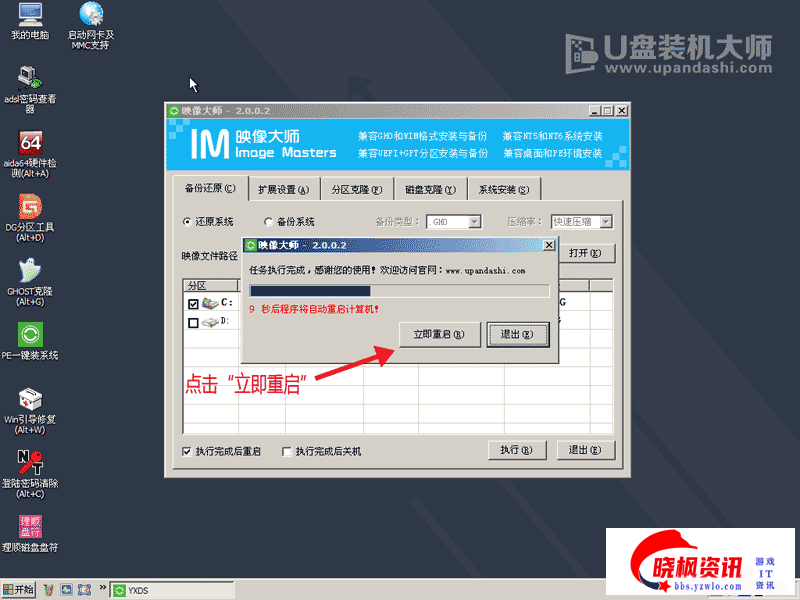The width and height of the screenshot is (800, 600).
Task: Open the 我的电脑 desktop icon
Action: (x=30, y=16)
